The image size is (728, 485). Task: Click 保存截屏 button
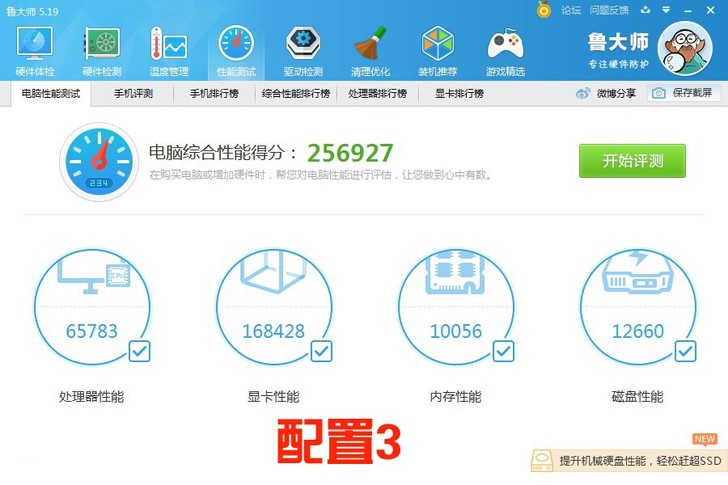coord(684,93)
